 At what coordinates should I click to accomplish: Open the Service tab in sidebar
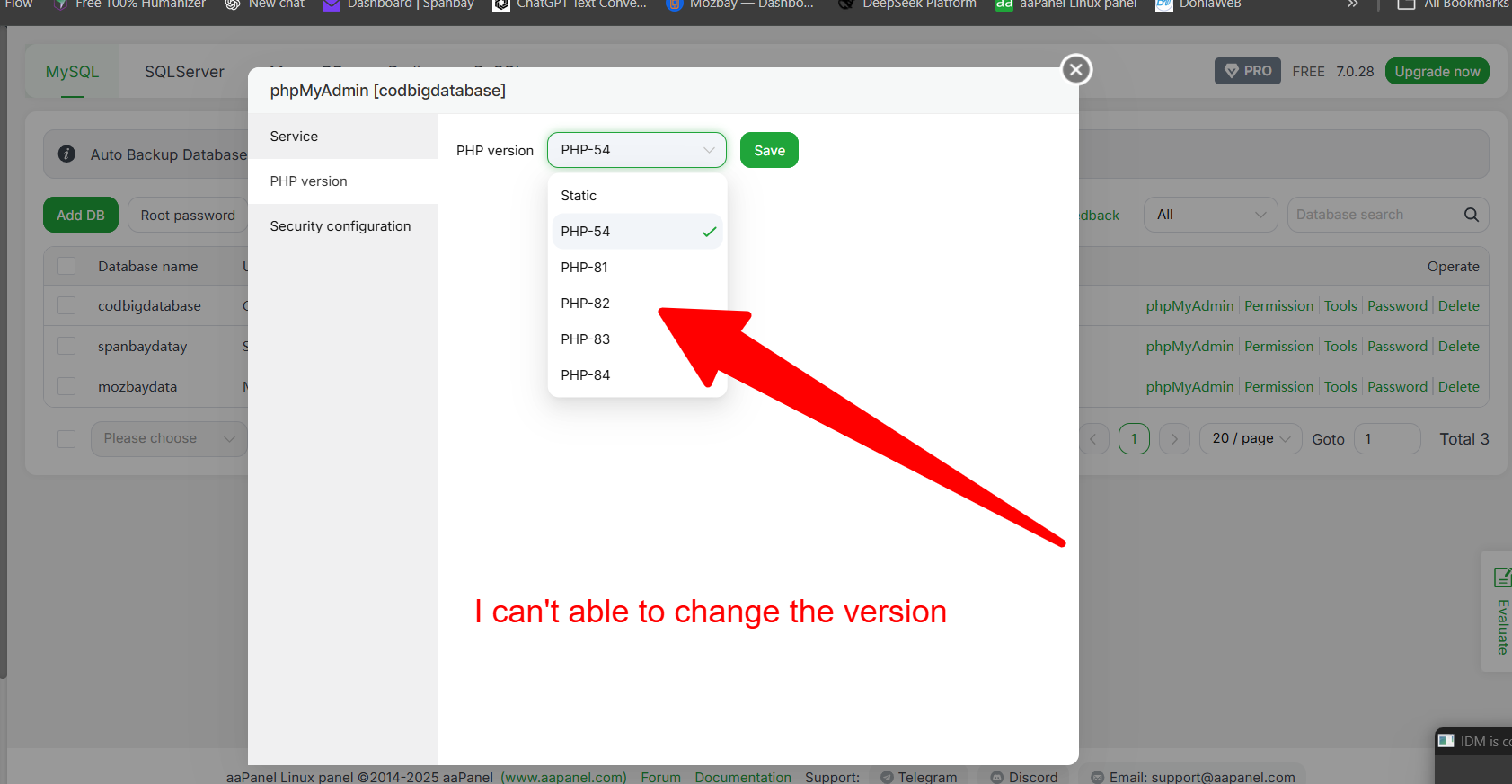[295, 137]
